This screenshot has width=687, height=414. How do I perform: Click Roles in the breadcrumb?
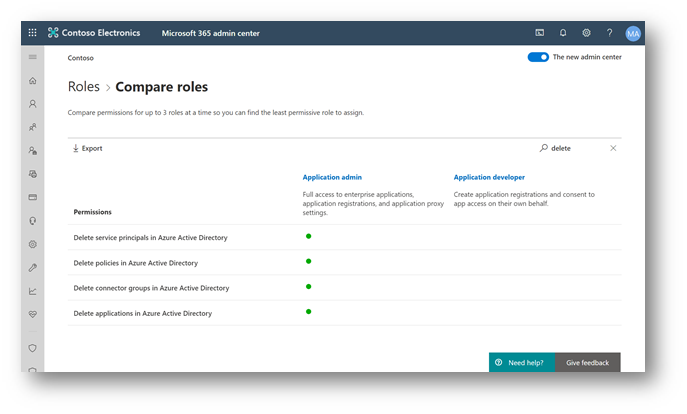(84, 87)
